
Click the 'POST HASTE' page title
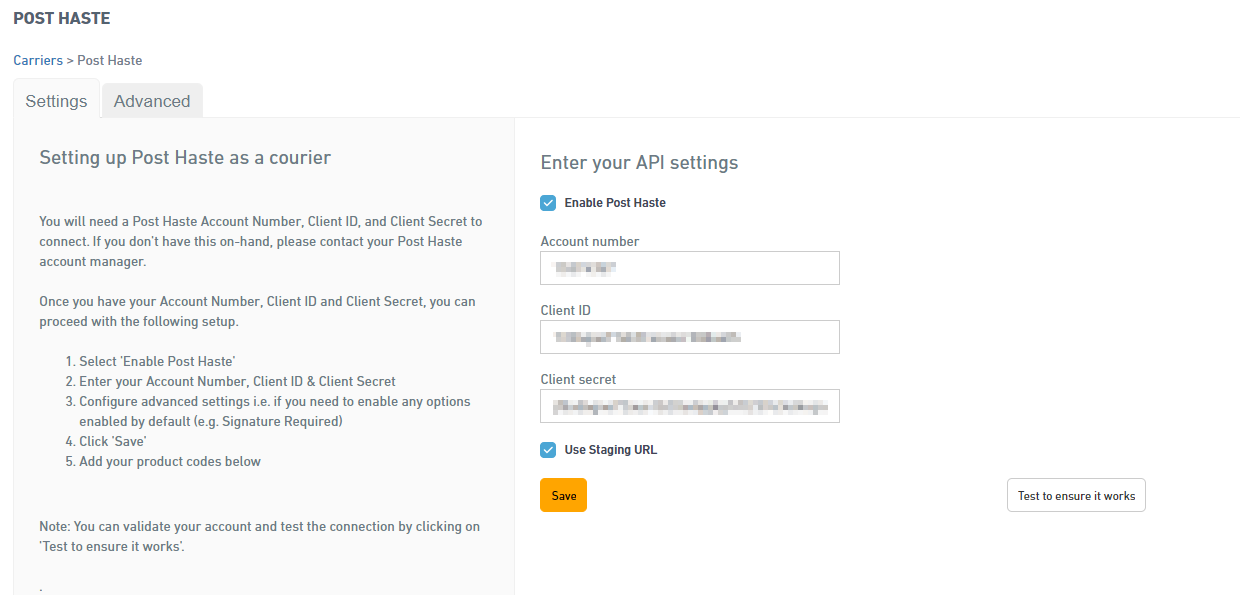62,18
